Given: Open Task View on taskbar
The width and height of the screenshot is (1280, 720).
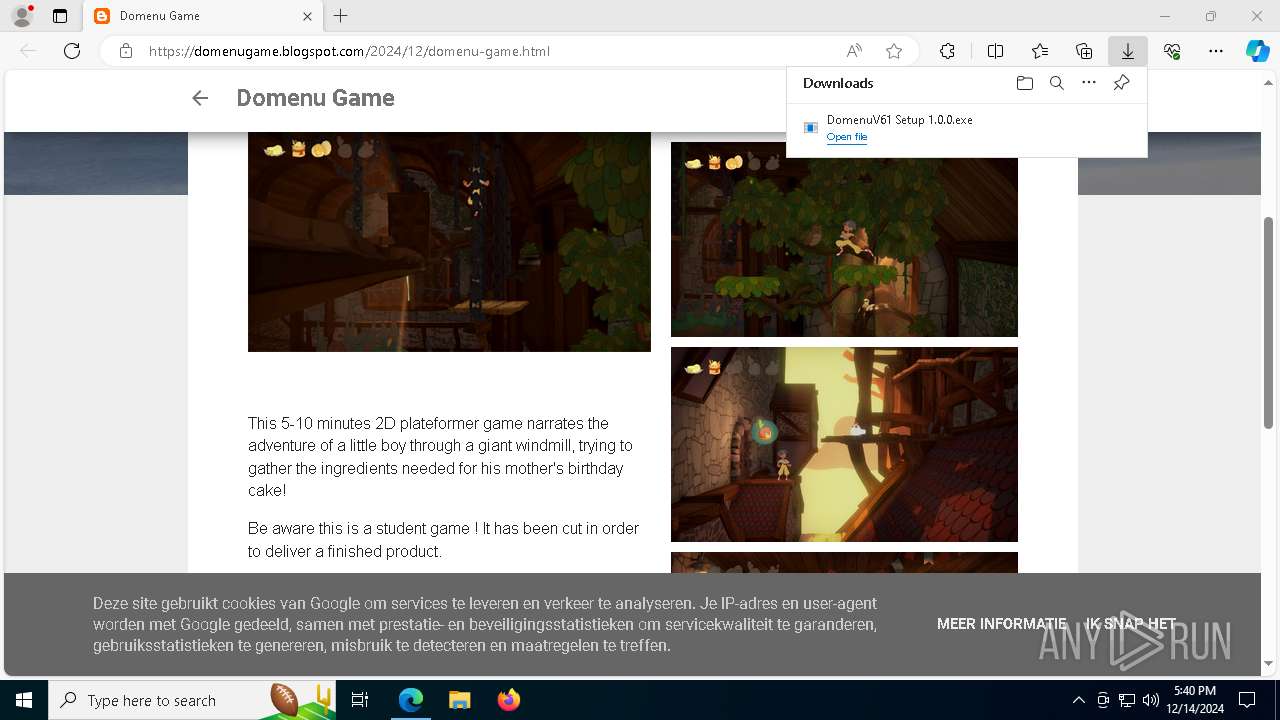Looking at the screenshot, I should (360, 700).
